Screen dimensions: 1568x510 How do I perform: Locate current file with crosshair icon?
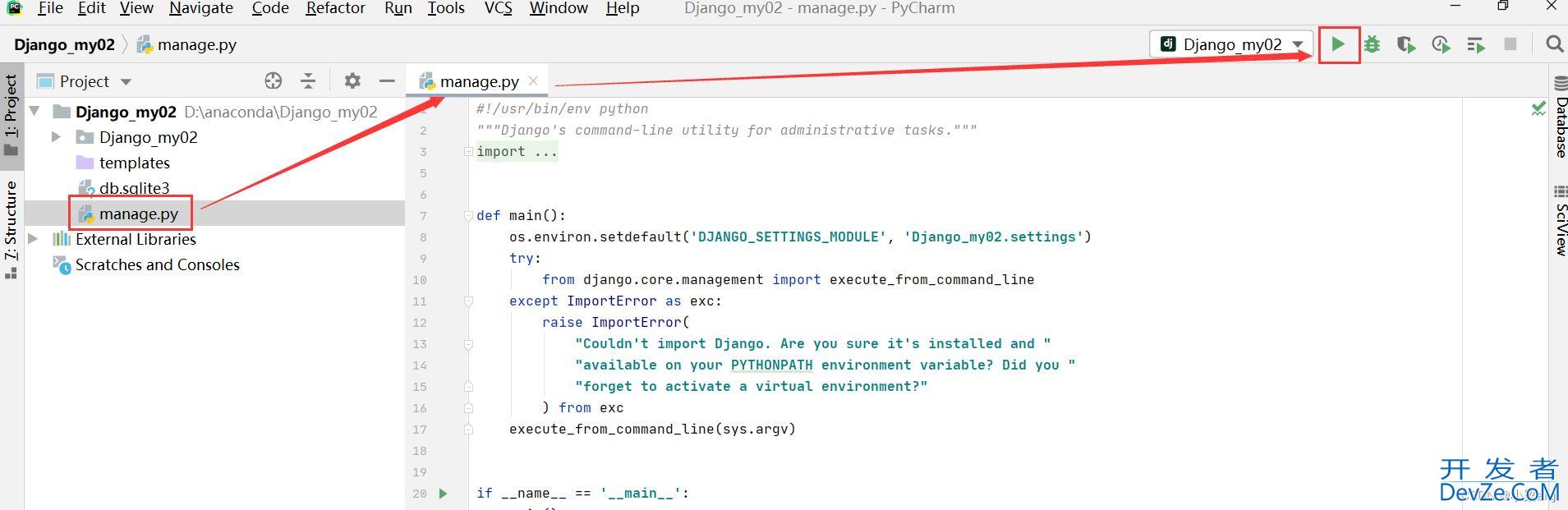(274, 80)
